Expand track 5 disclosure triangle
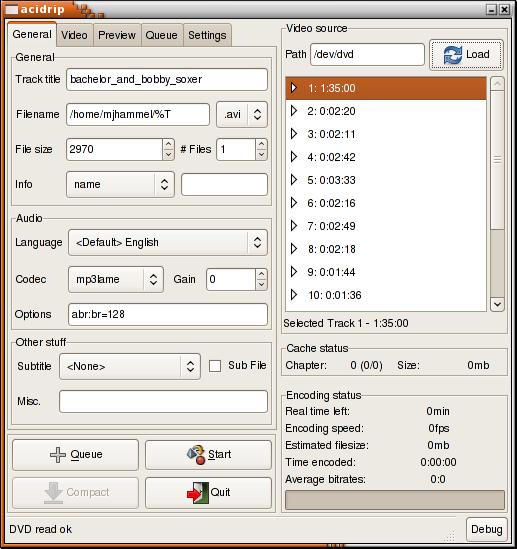Viewport: 517px width, 549px height. (x=294, y=180)
